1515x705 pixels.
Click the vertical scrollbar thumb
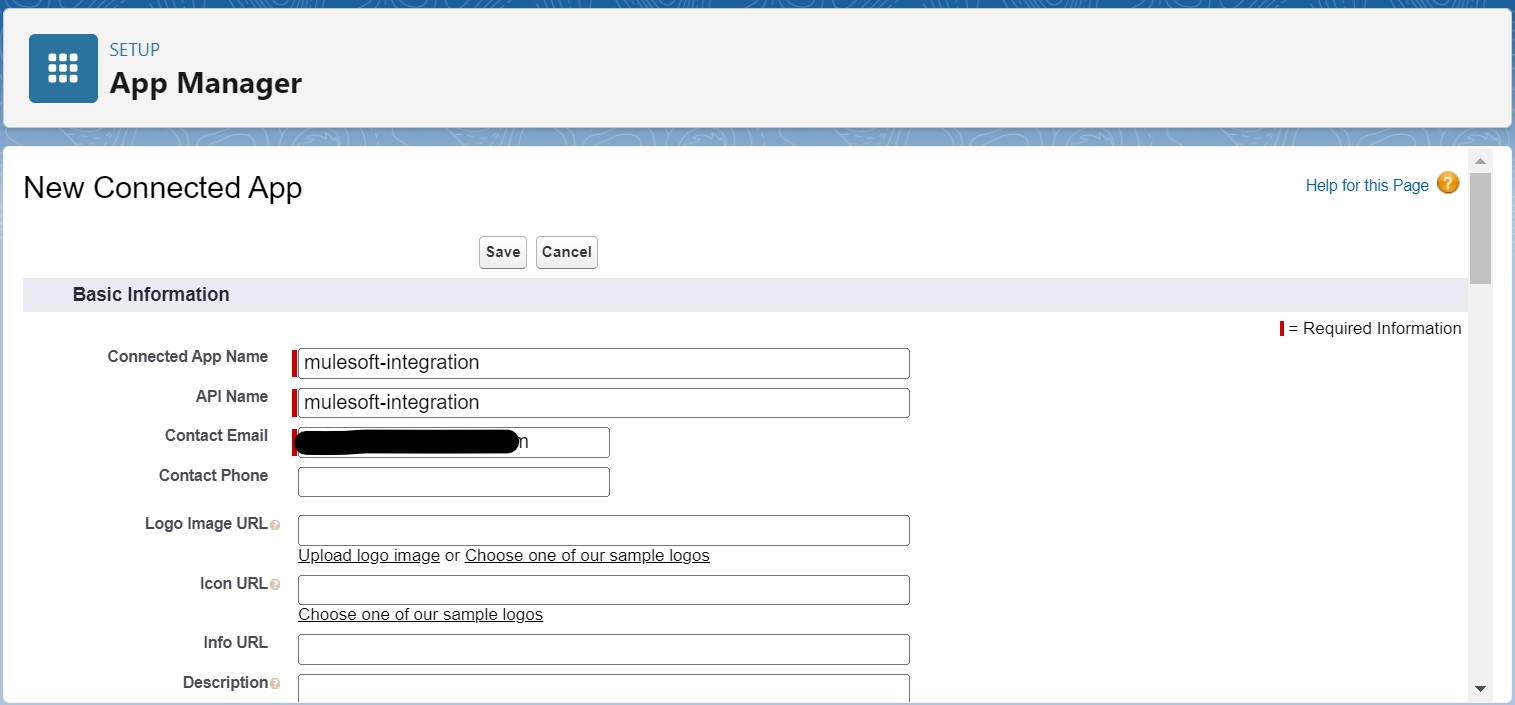[x=1480, y=228]
